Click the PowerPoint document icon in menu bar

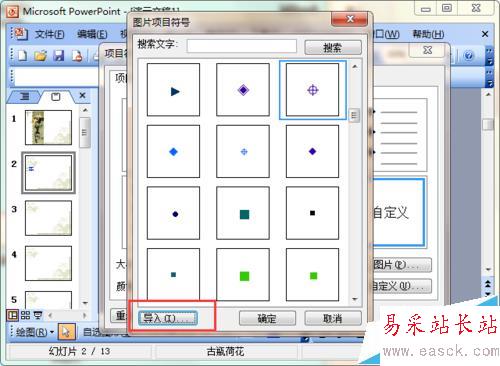20,34
